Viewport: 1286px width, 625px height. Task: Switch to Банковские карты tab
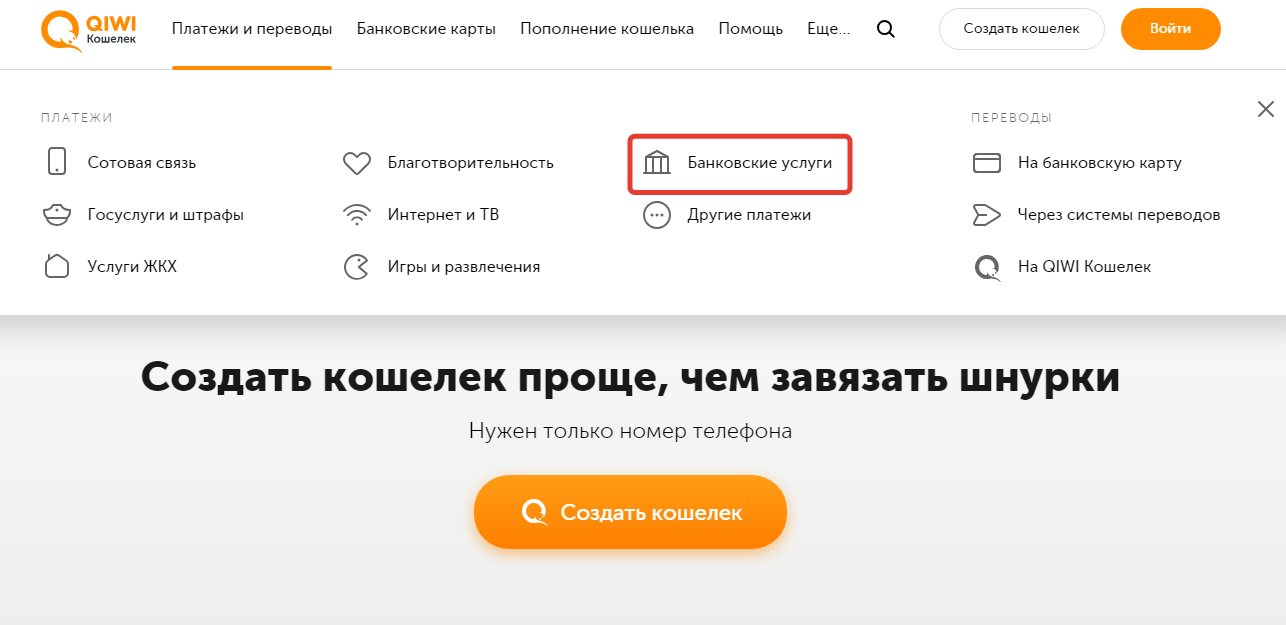point(426,28)
